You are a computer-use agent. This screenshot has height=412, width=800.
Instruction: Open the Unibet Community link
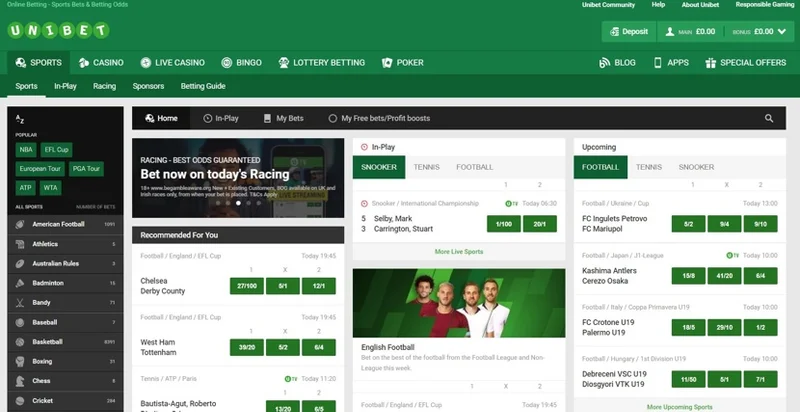point(608,5)
